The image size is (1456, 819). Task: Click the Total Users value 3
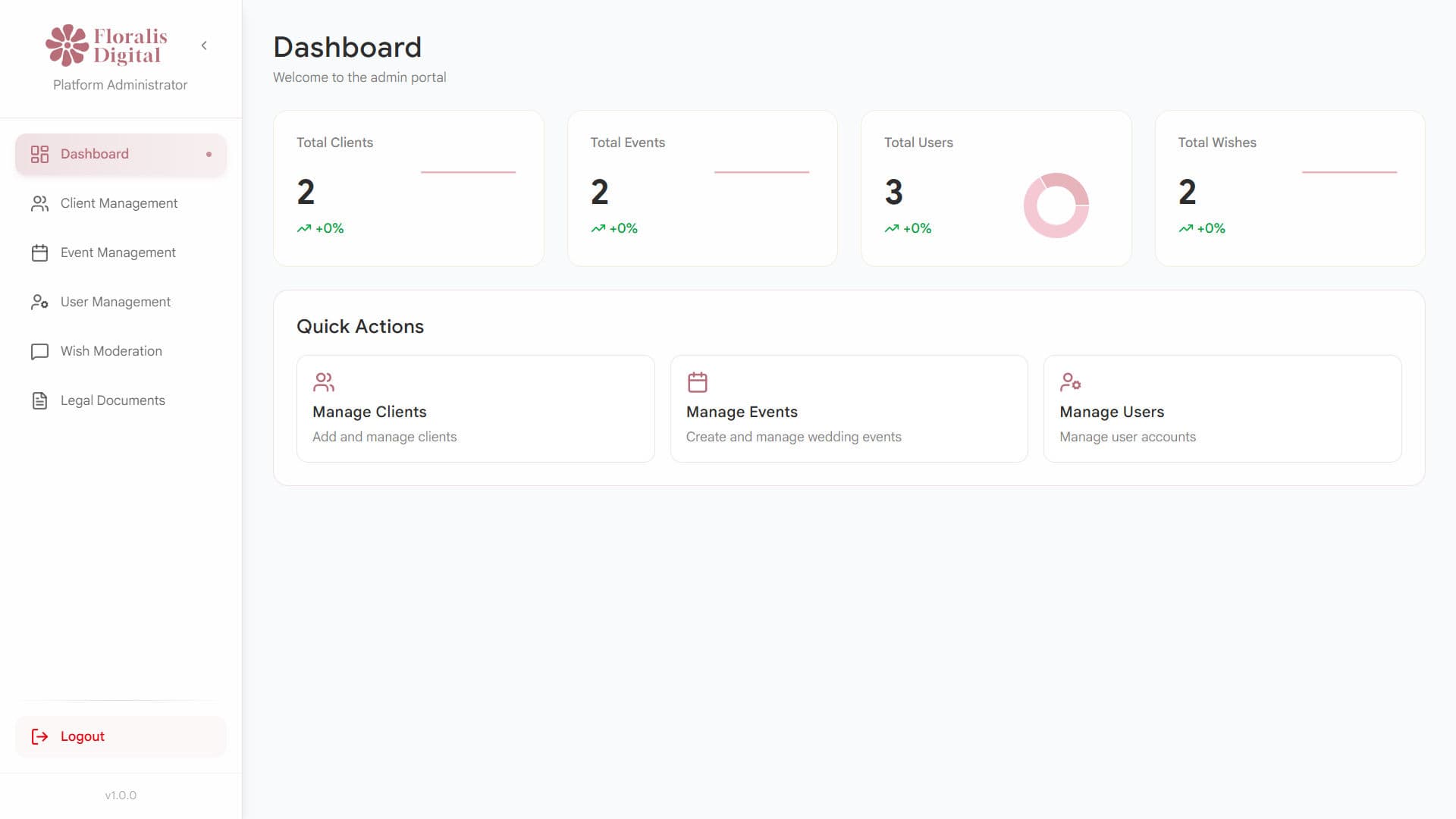point(893,192)
